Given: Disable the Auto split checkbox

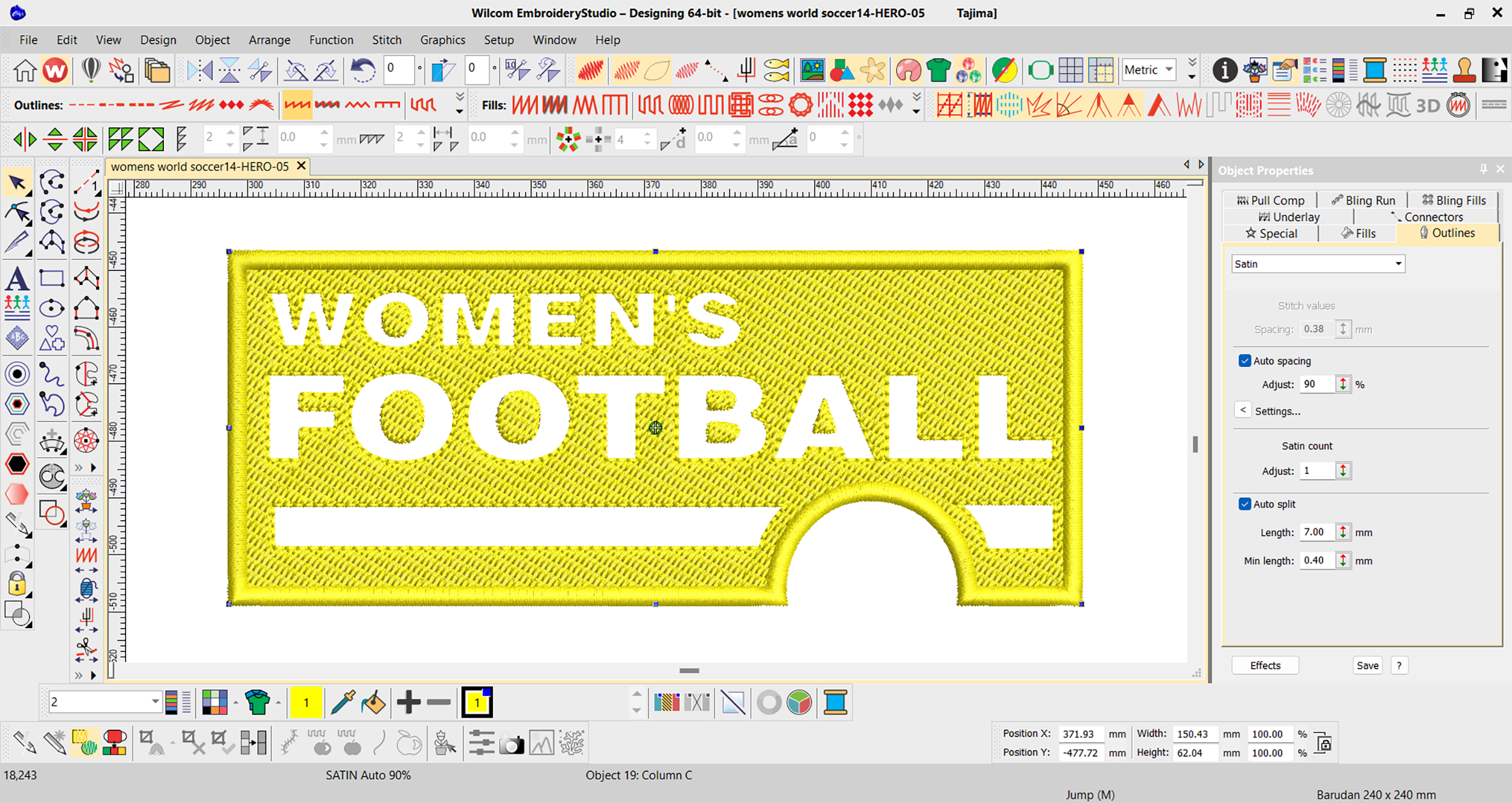Looking at the screenshot, I should pos(1244,504).
